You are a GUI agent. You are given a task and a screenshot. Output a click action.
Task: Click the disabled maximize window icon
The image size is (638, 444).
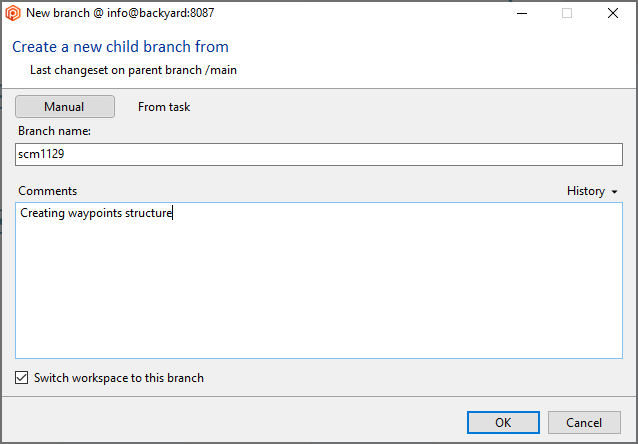567,13
